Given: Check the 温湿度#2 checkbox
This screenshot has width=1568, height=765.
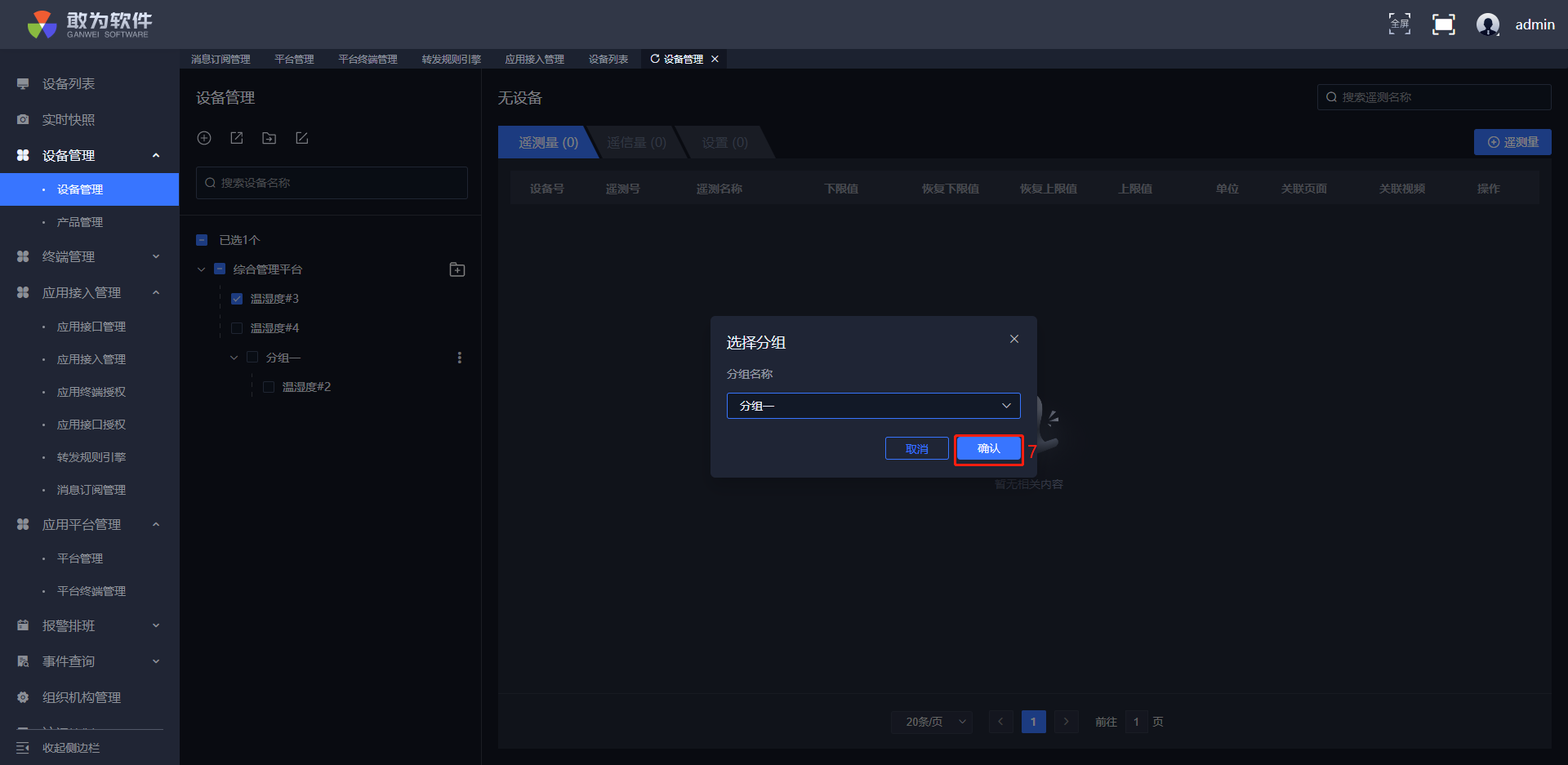Looking at the screenshot, I should pyautogui.click(x=269, y=387).
